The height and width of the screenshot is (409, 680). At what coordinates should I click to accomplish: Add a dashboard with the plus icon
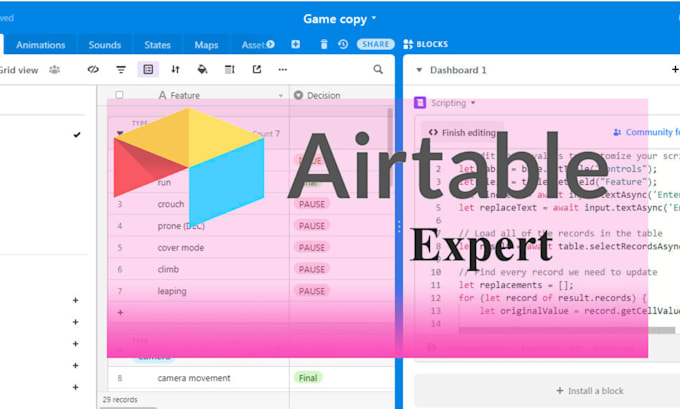(x=675, y=69)
